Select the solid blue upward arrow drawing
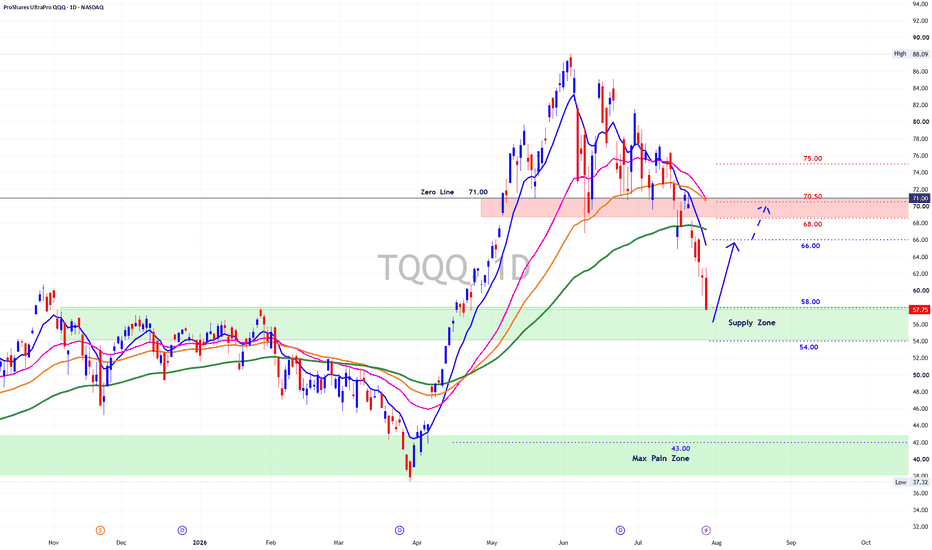Screen dimensions: 932x550 click(x=725, y=282)
